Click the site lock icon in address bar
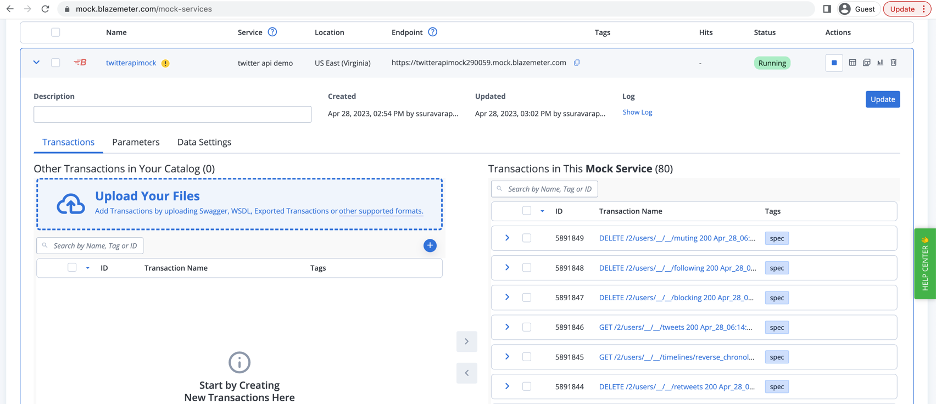The width and height of the screenshot is (936, 404). pyautogui.click(x=67, y=10)
